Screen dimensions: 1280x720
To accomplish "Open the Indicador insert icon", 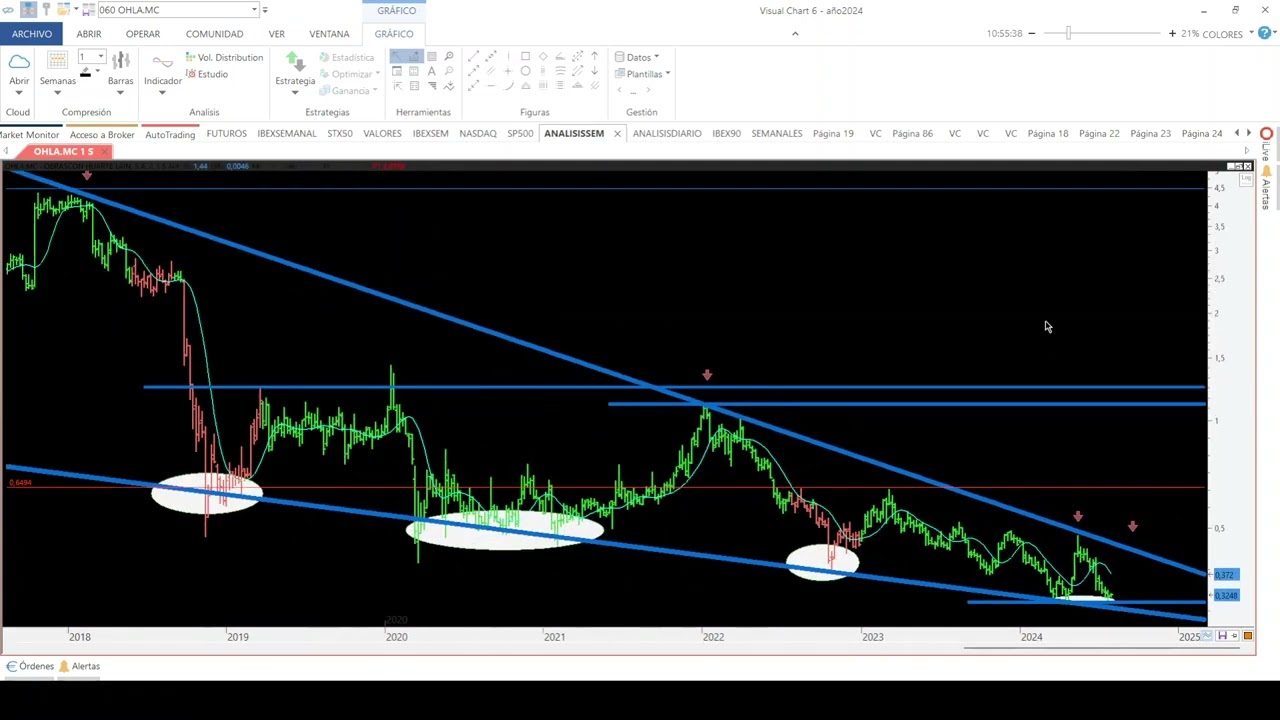I will [163, 63].
